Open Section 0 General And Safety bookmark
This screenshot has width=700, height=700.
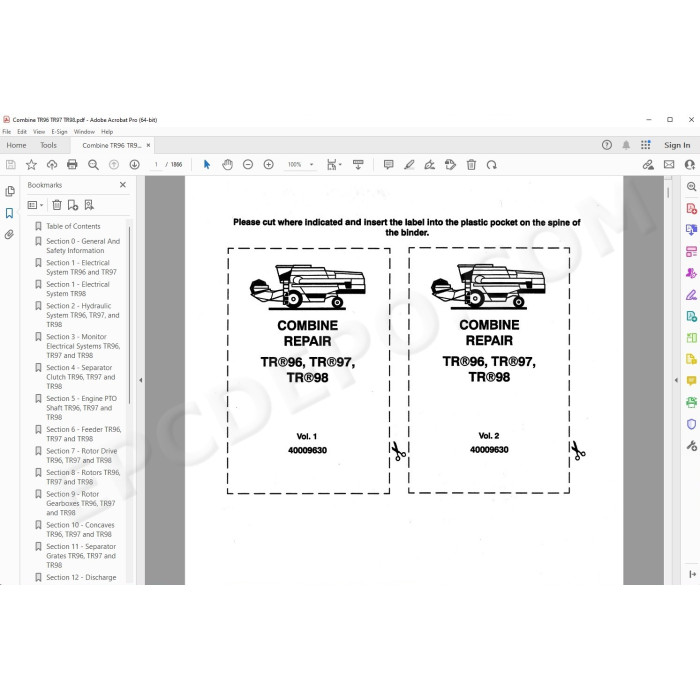point(83,246)
